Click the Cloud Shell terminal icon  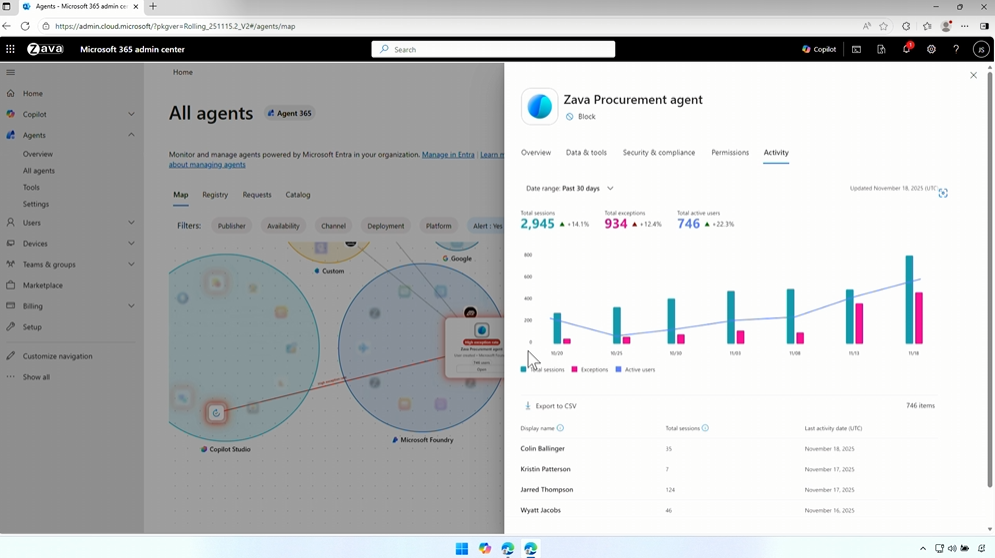(x=856, y=49)
